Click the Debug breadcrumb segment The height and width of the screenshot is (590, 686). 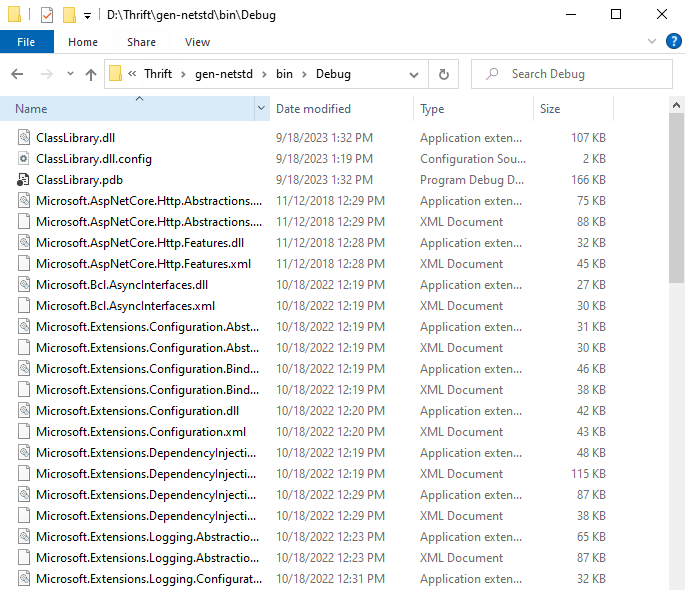333,74
